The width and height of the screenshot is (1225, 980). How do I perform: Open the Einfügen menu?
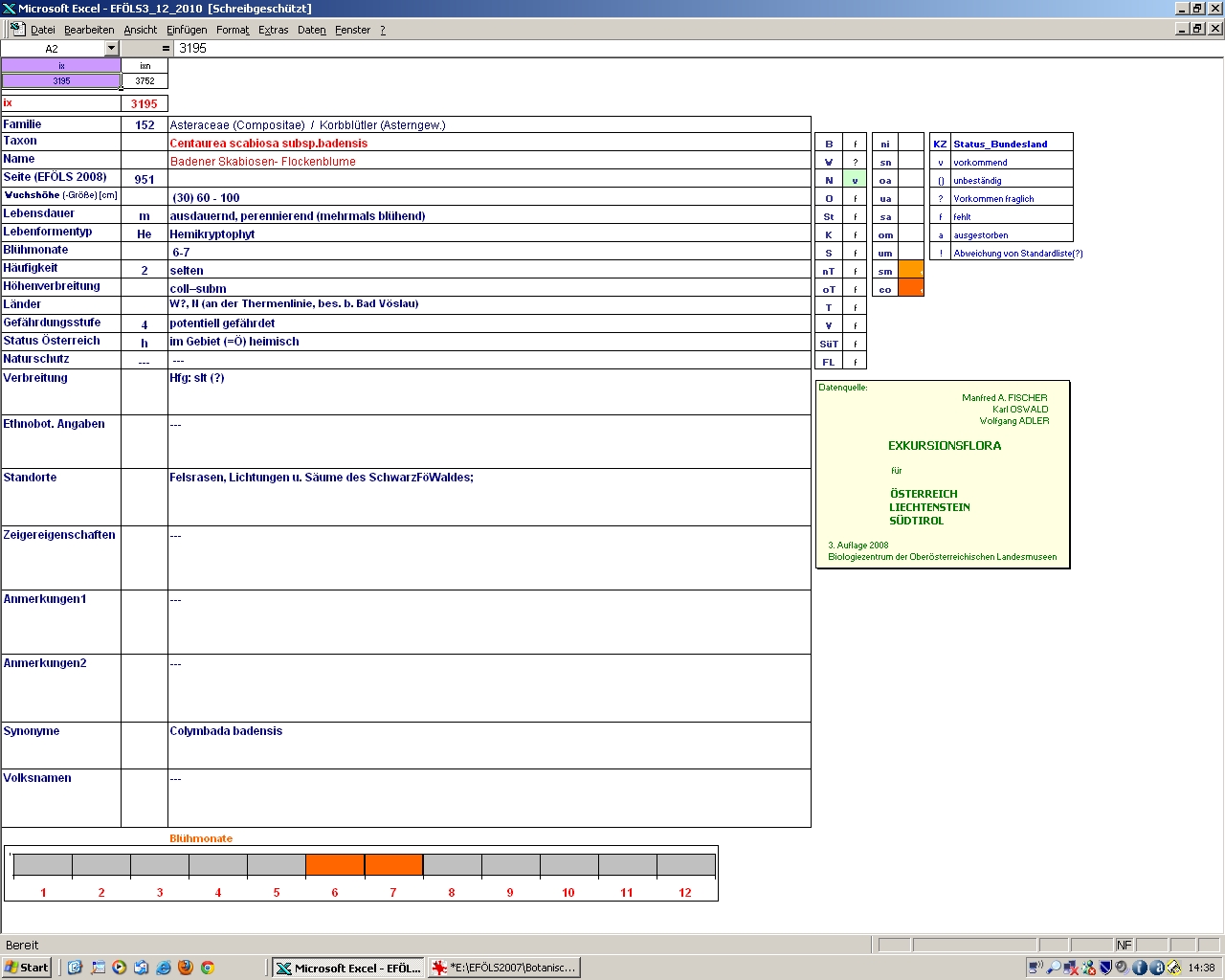click(x=187, y=30)
